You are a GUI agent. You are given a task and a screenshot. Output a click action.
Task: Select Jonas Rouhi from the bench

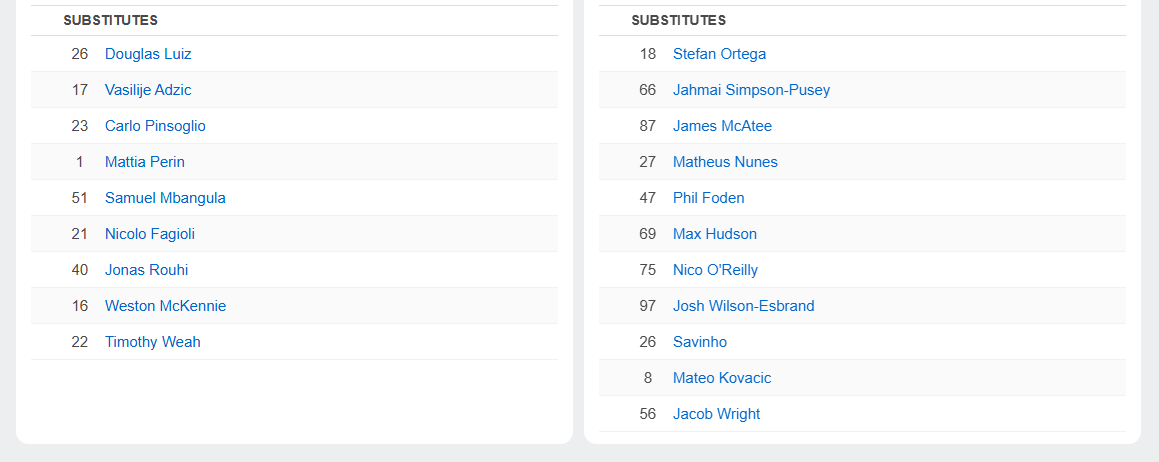click(x=146, y=270)
